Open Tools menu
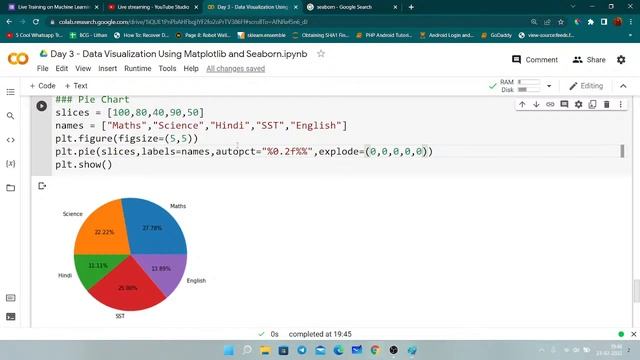 167,69
